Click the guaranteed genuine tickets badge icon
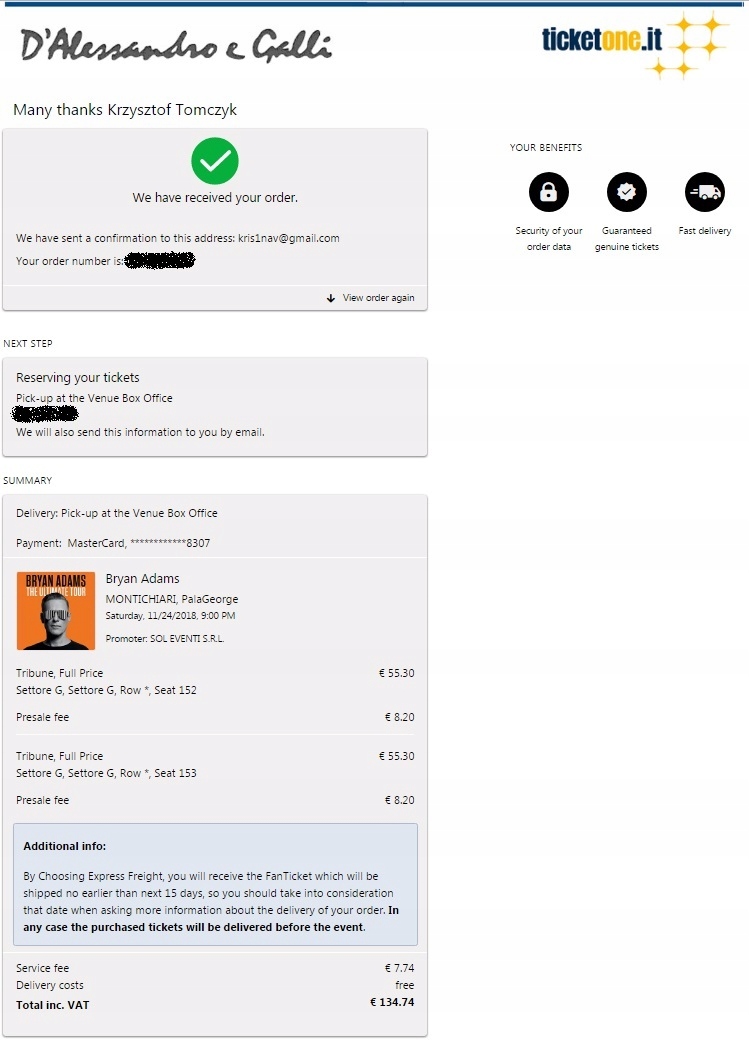 [627, 193]
